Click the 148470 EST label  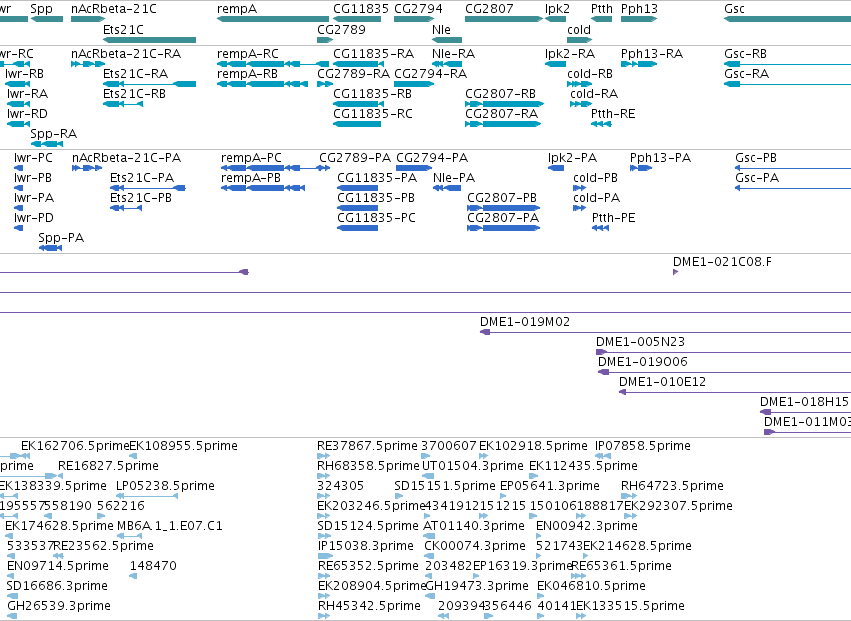click(x=153, y=566)
